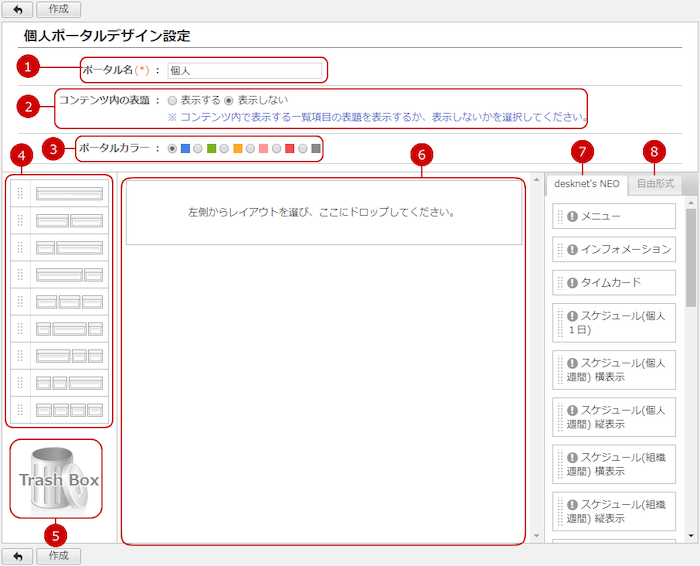Select the two equal columns layout
The image size is (700, 566).
[x=69, y=220]
